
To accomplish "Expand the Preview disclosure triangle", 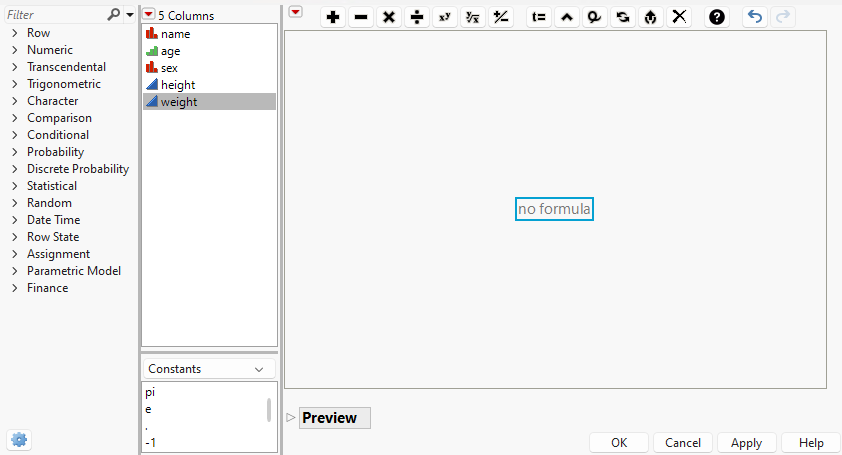I will pyautogui.click(x=291, y=417).
